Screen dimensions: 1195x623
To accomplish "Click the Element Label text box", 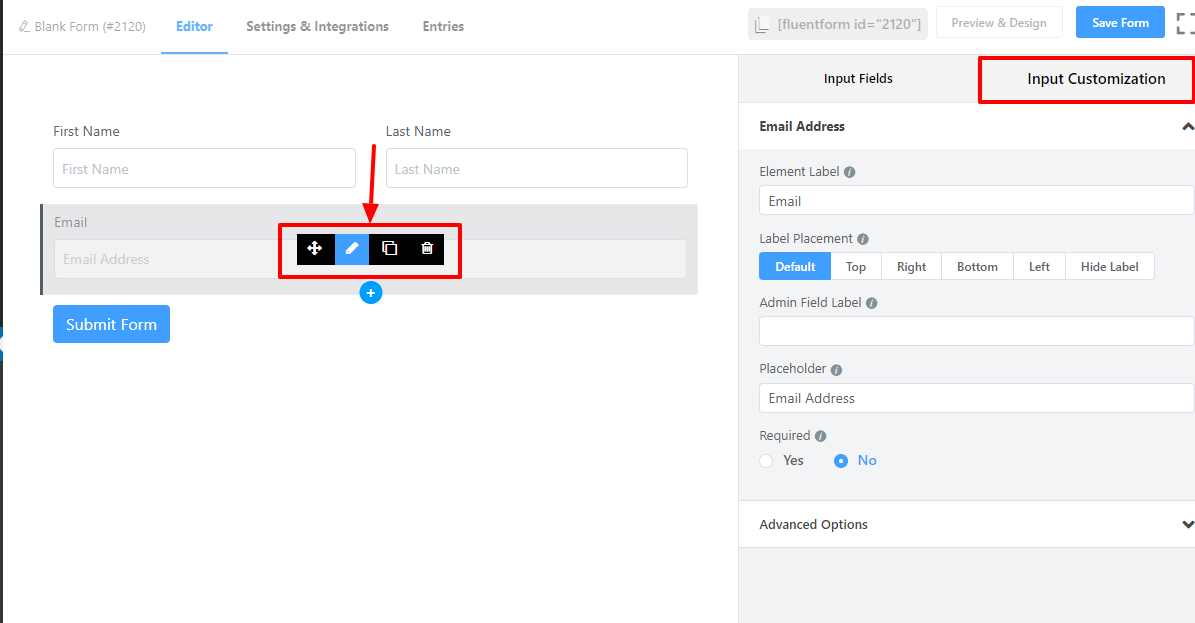I will click(976, 201).
